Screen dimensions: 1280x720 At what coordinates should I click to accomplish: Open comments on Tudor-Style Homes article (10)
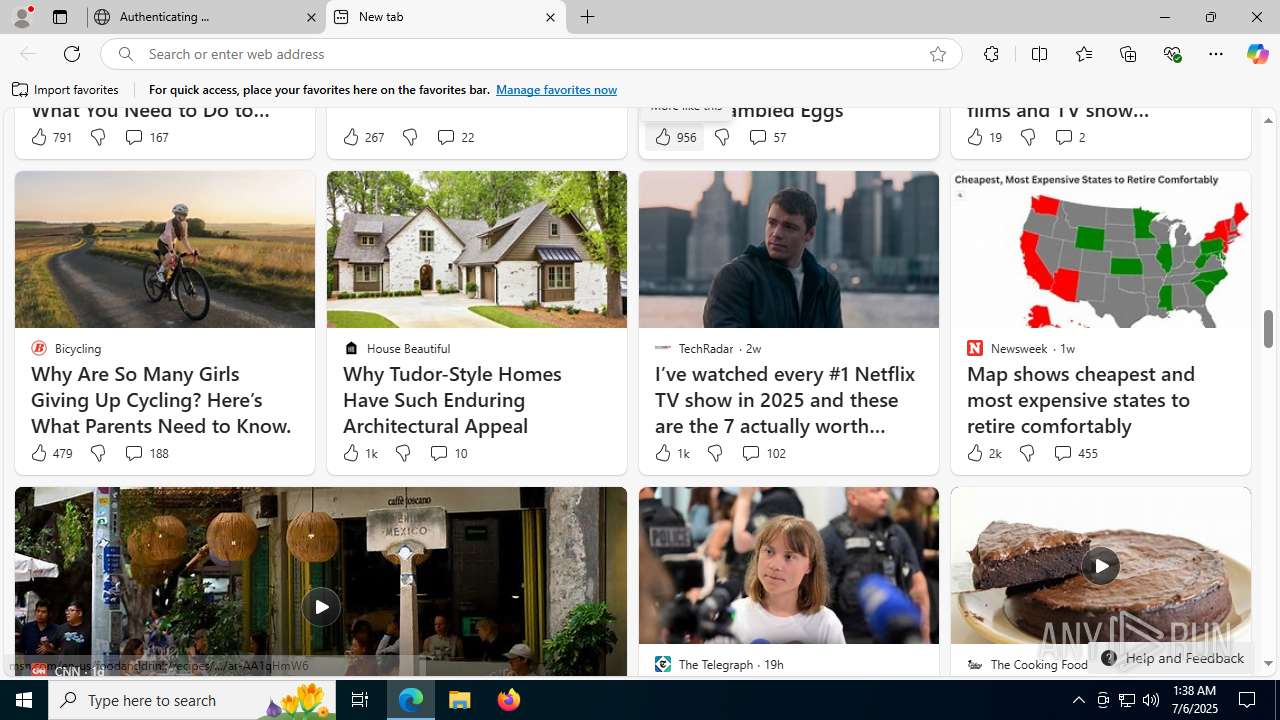[449, 453]
